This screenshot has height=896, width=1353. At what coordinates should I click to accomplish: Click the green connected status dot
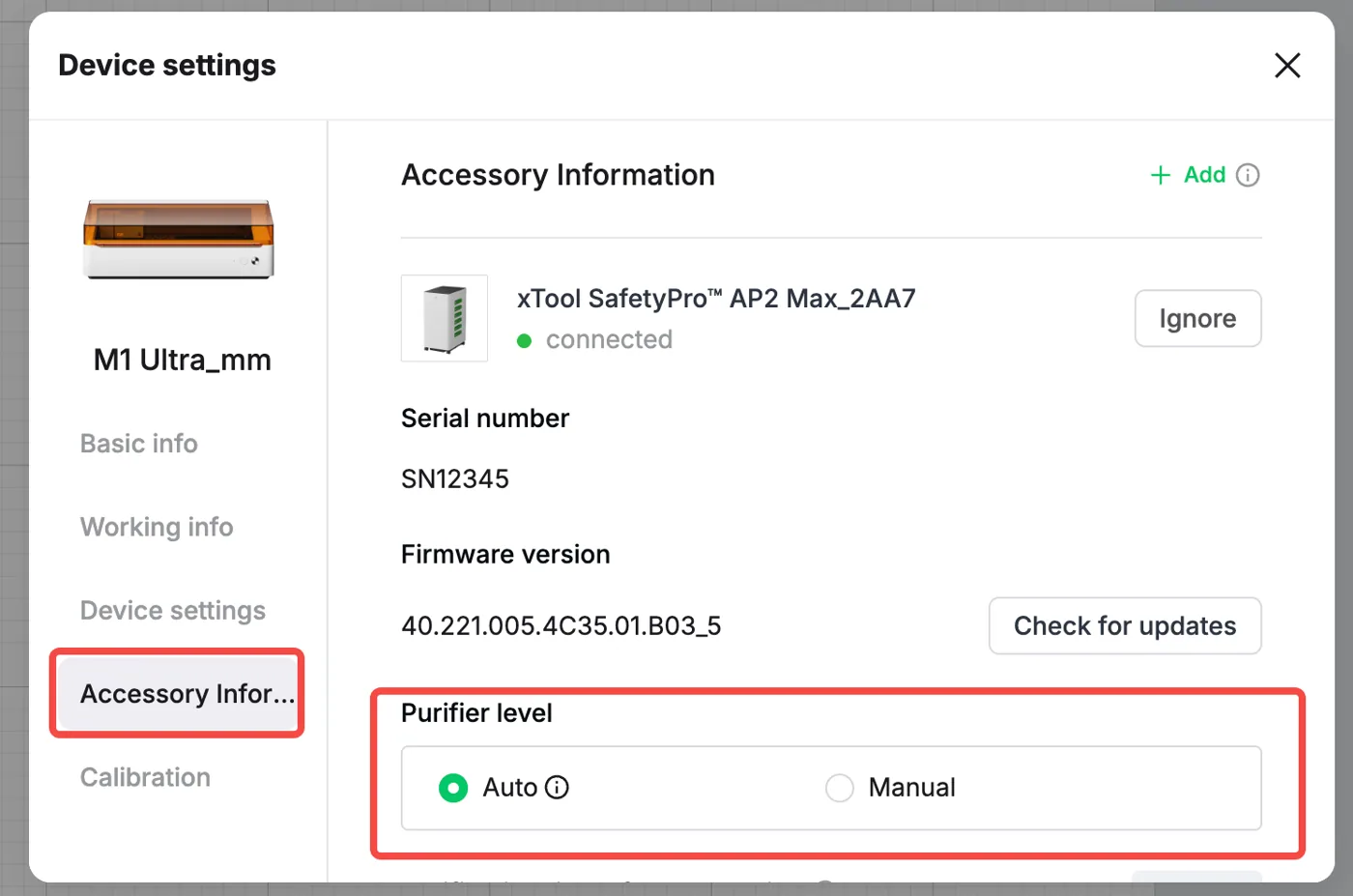click(x=524, y=340)
